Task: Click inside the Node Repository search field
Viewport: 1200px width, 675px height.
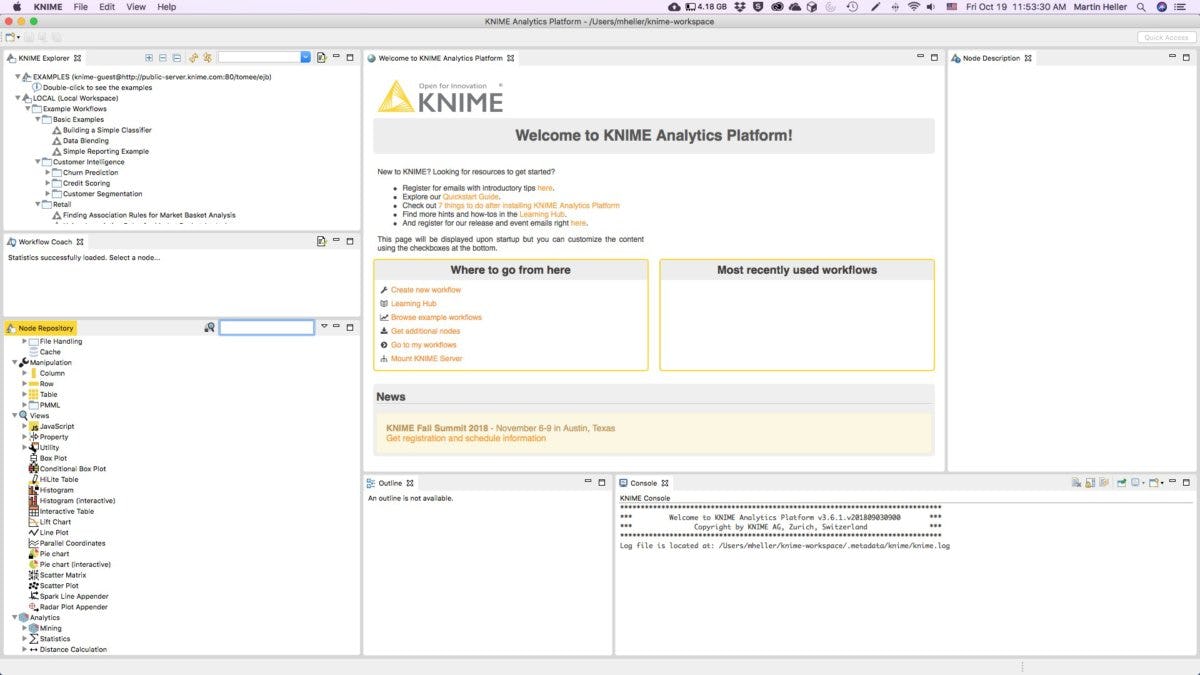Action: (x=266, y=327)
